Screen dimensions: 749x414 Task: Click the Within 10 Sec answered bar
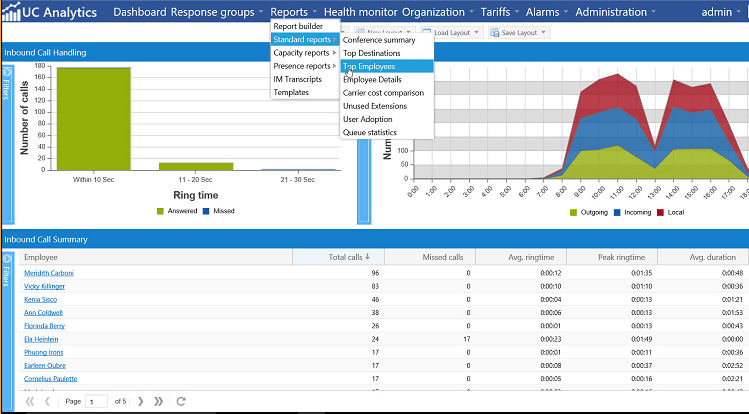click(x=94, y=119)
